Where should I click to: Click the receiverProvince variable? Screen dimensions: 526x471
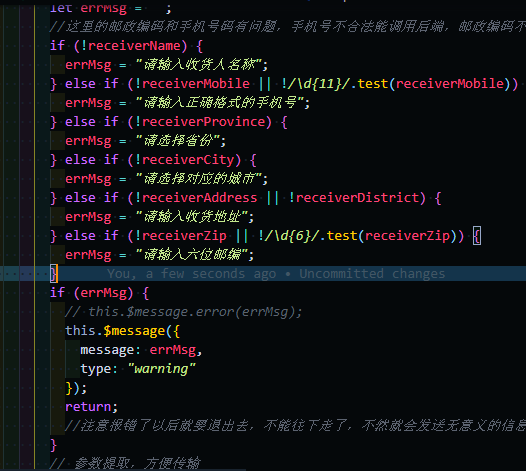click(204, 121)
